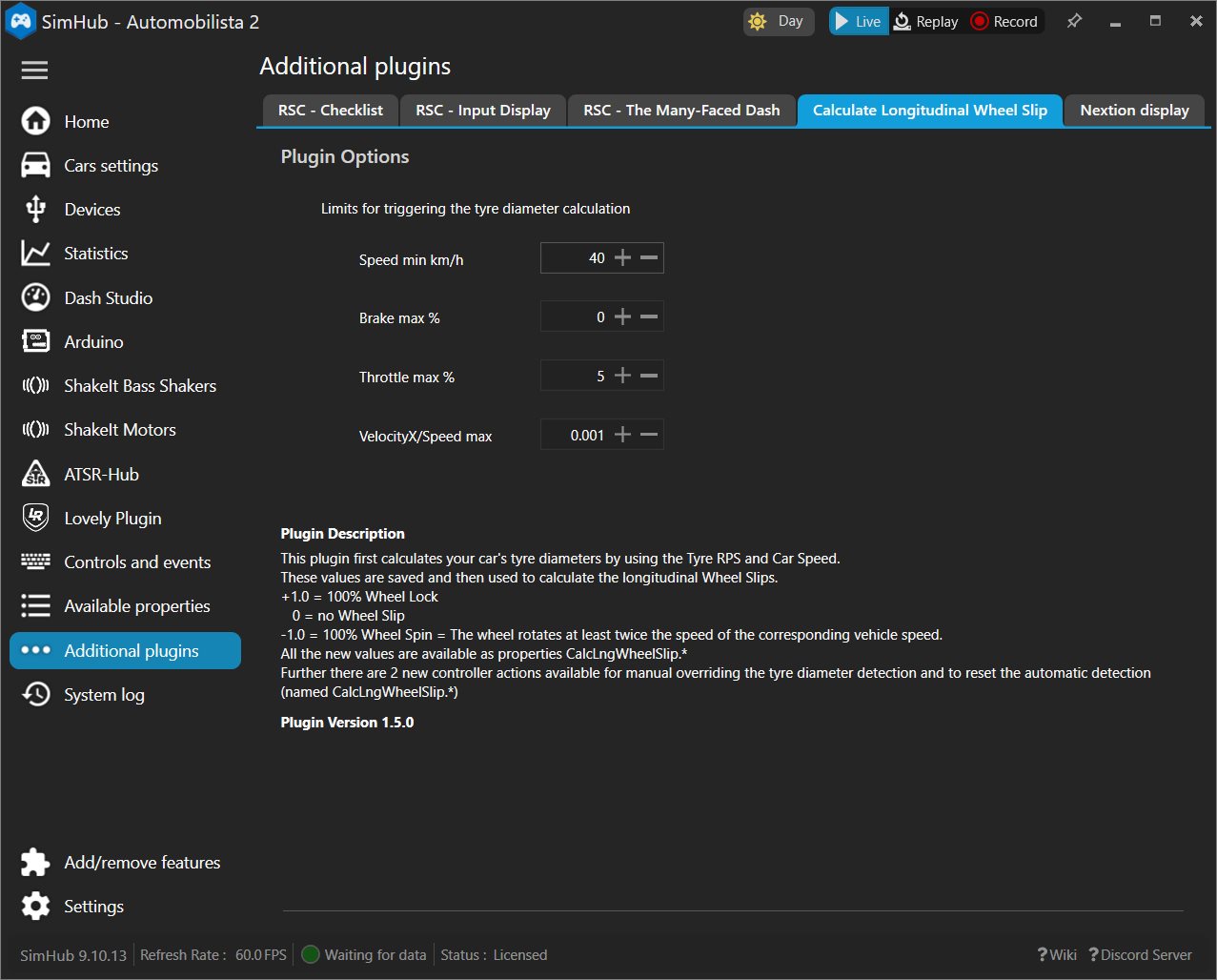1217x980 pixels.
Task: Open RSC - The Many-Faced Dash tab
Action: point(681,111)
